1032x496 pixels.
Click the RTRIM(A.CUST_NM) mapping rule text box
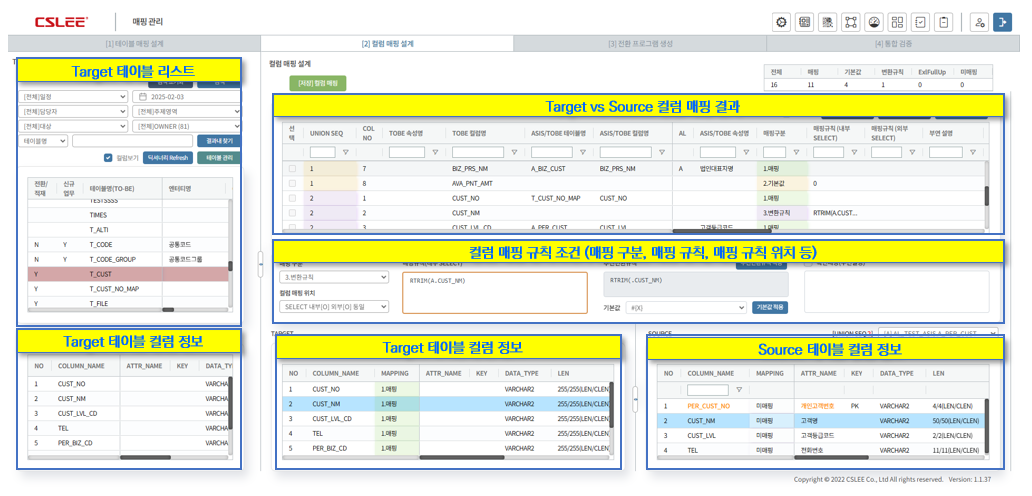click(494, 292)
